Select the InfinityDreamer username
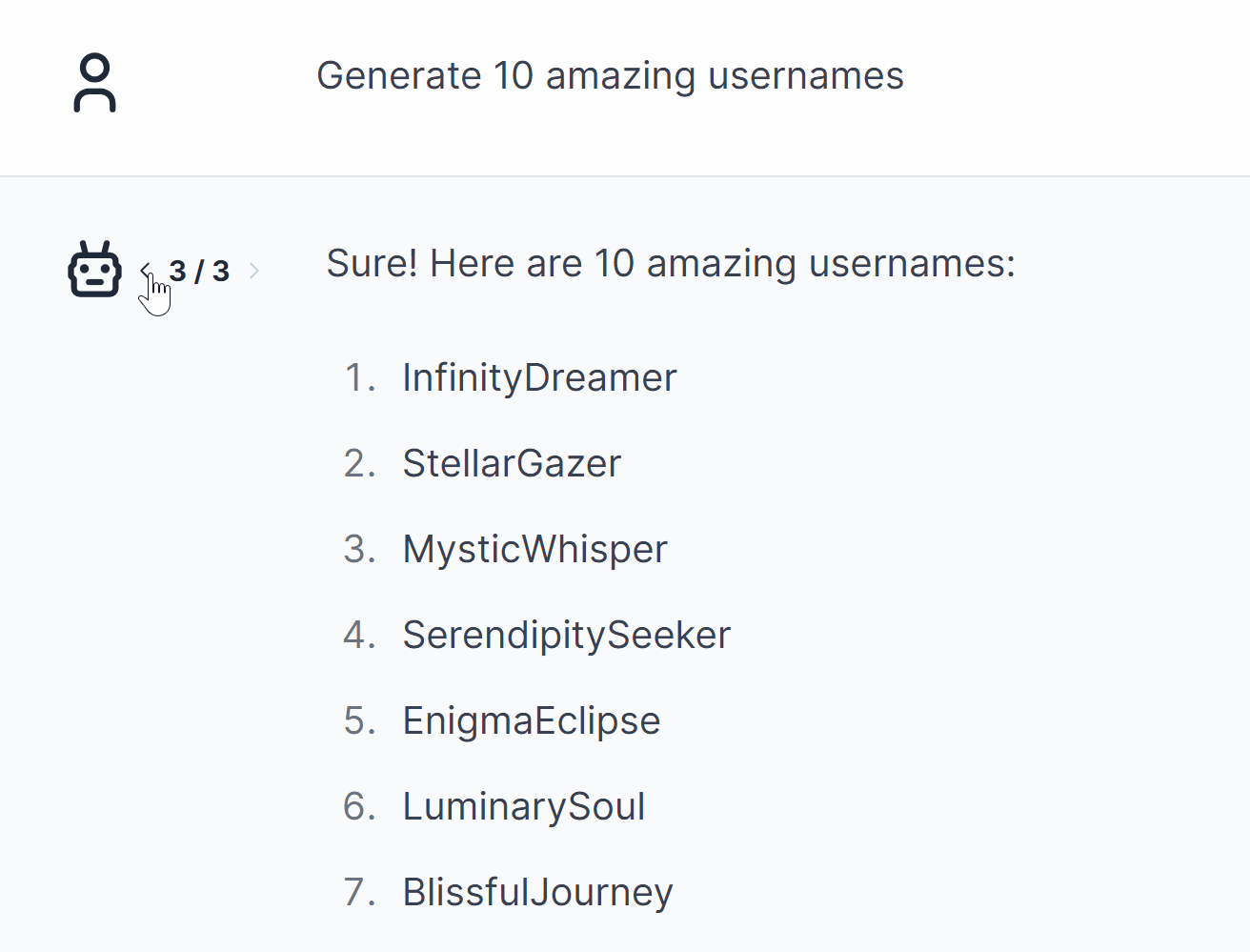 point(539,378)
